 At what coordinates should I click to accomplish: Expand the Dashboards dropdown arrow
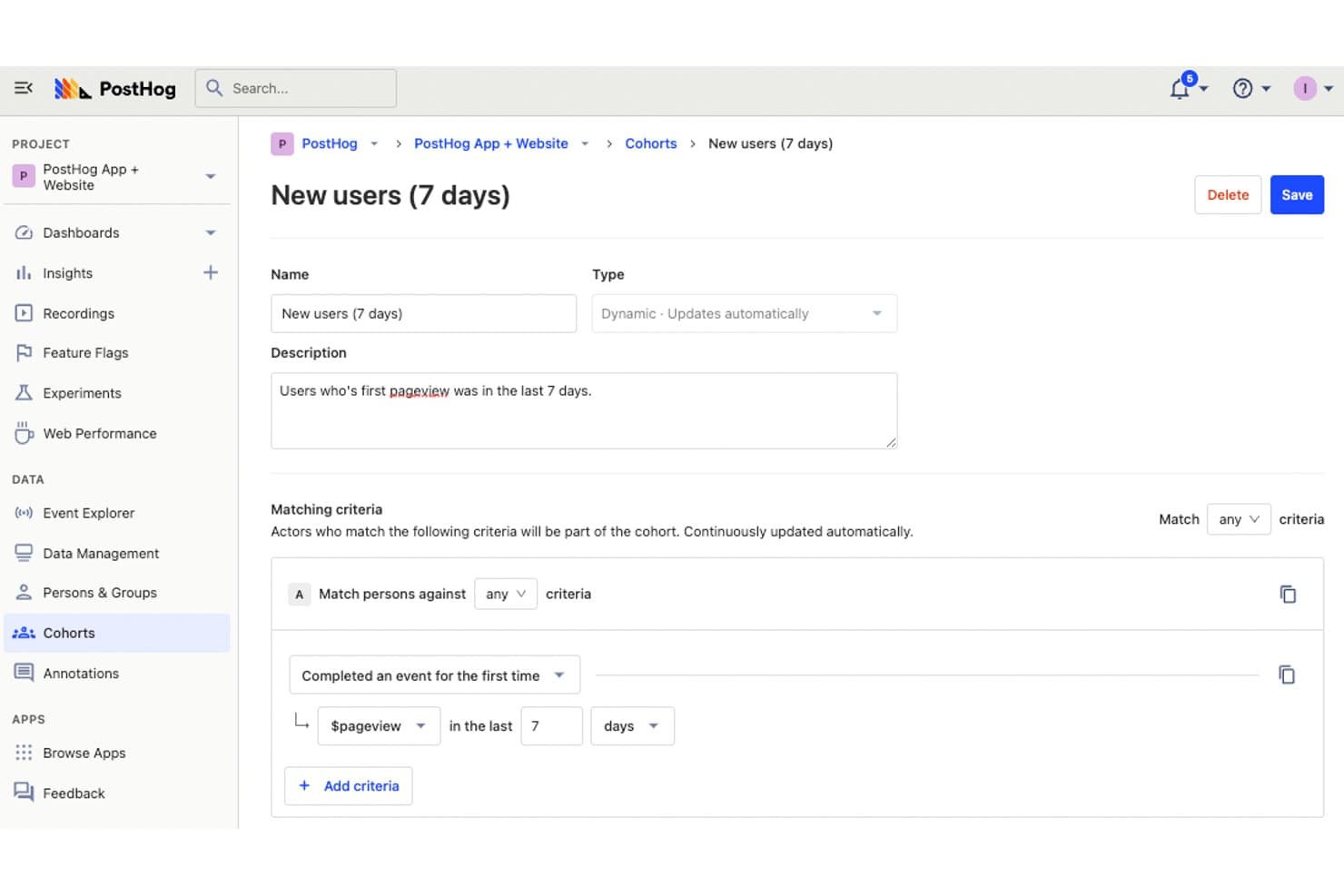click(211, 232)
